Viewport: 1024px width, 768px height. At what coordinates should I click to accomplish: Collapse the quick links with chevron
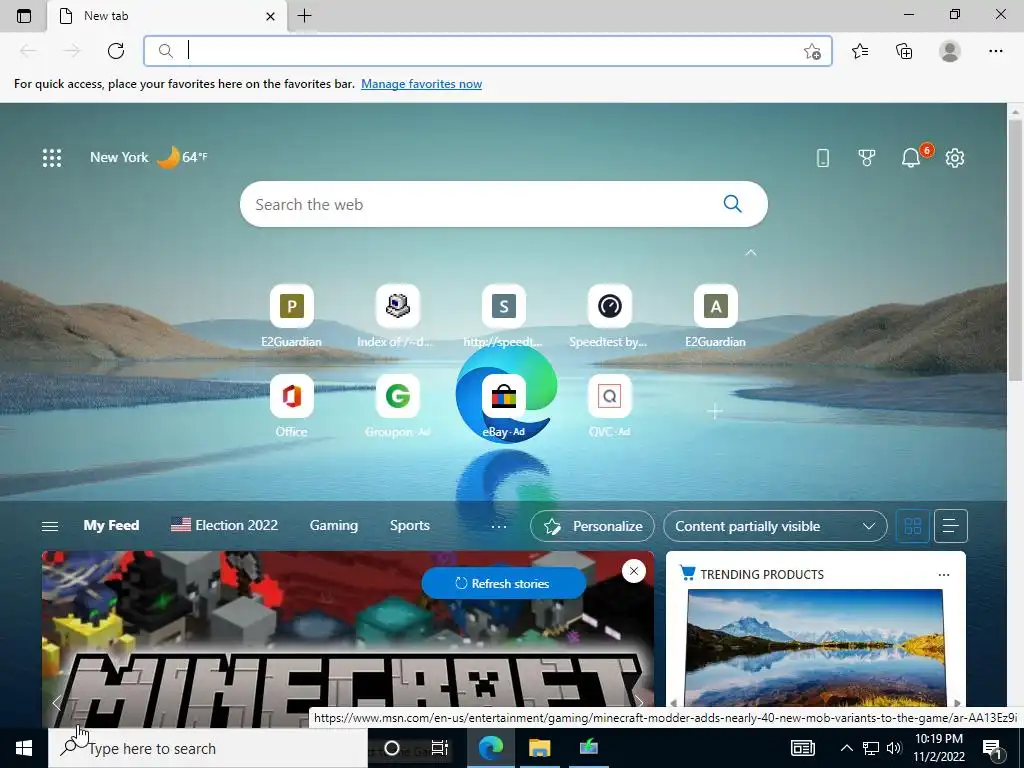coord(751,252)
